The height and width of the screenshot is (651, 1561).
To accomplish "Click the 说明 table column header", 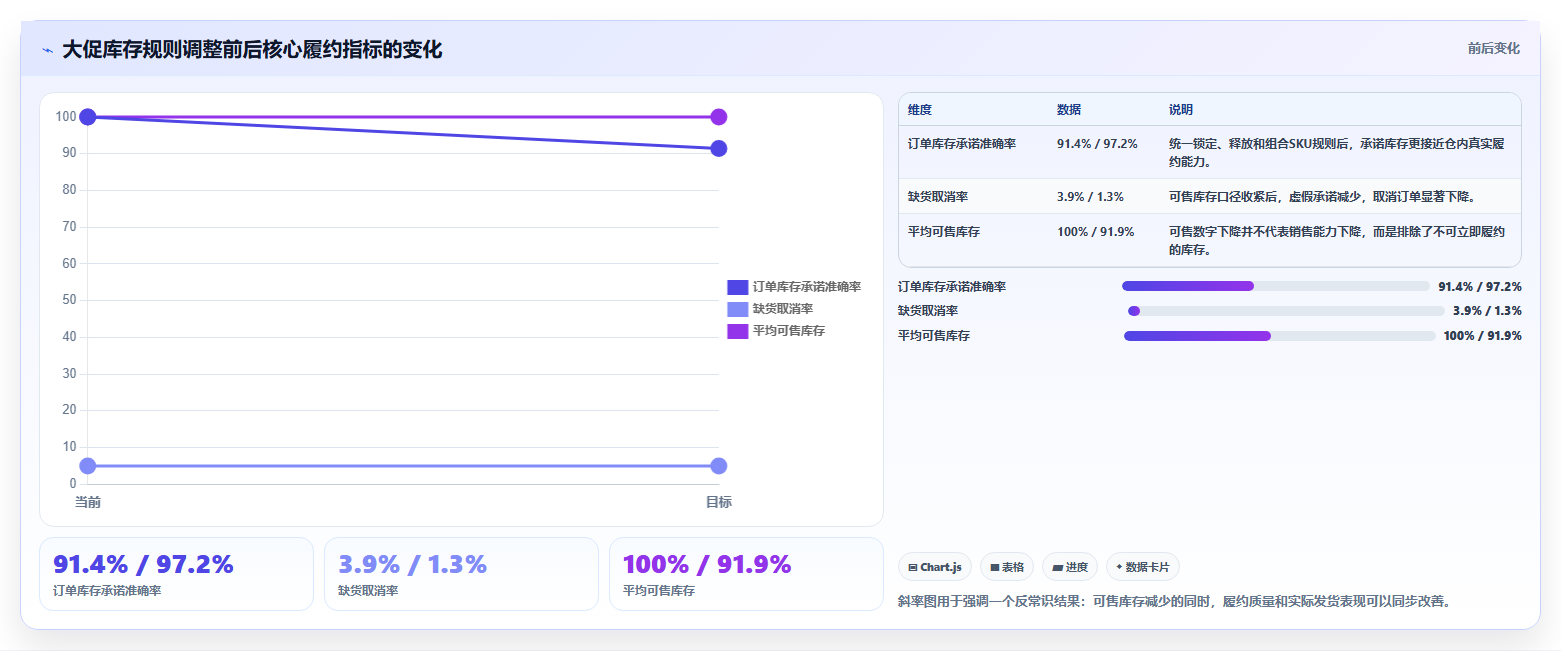I will click(1181, 110).
